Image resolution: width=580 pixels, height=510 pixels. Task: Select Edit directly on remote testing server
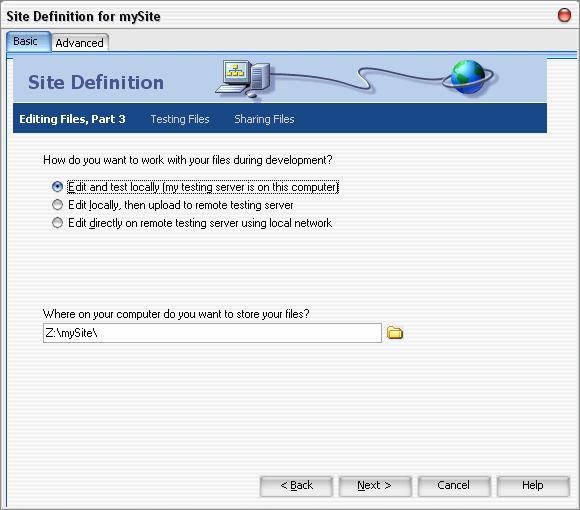[x=57, y=223]
